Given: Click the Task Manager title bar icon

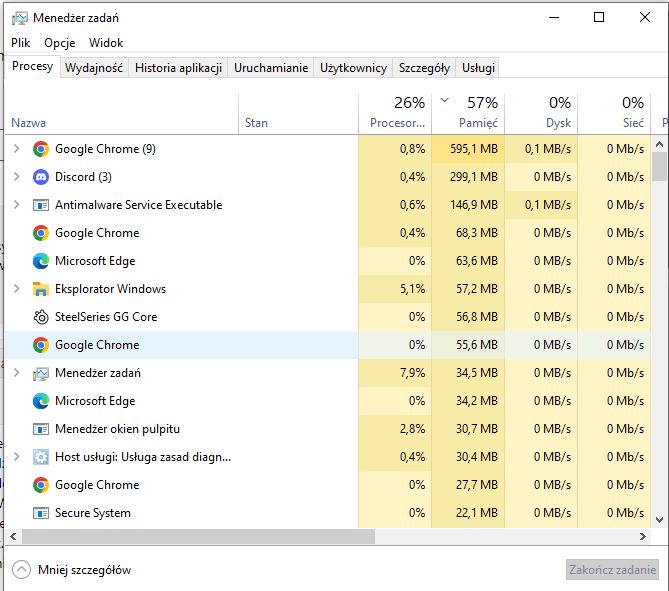Looking at the screenshot, I should [x=19, y=18].
